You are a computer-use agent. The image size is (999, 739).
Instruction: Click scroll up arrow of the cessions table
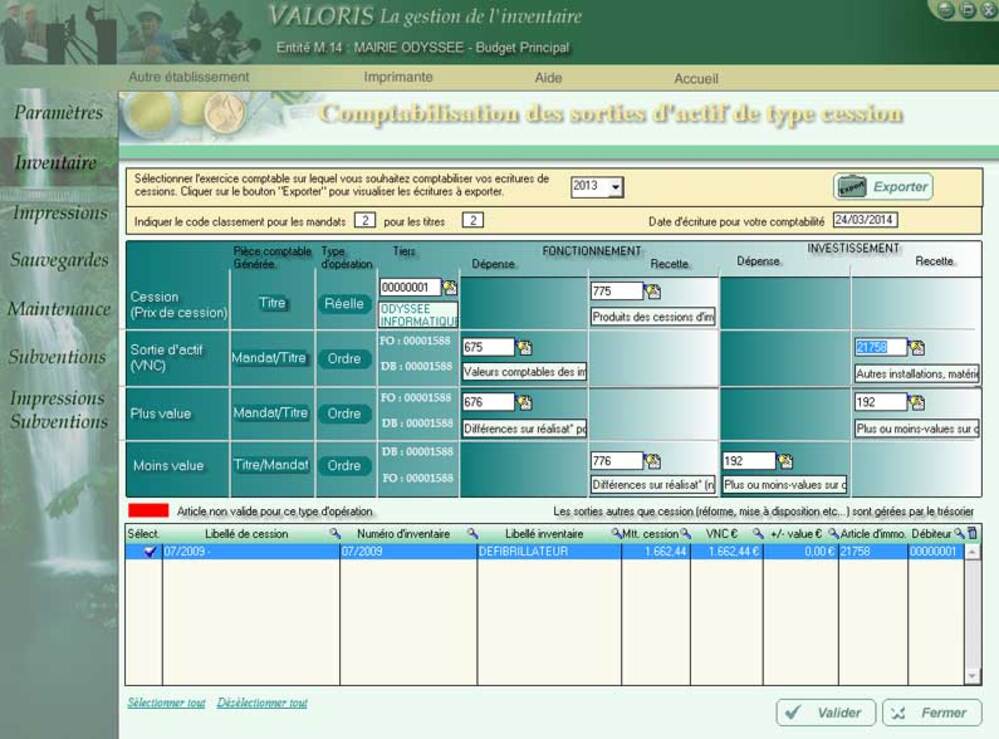pyautogui.click(x=973, y=552)
